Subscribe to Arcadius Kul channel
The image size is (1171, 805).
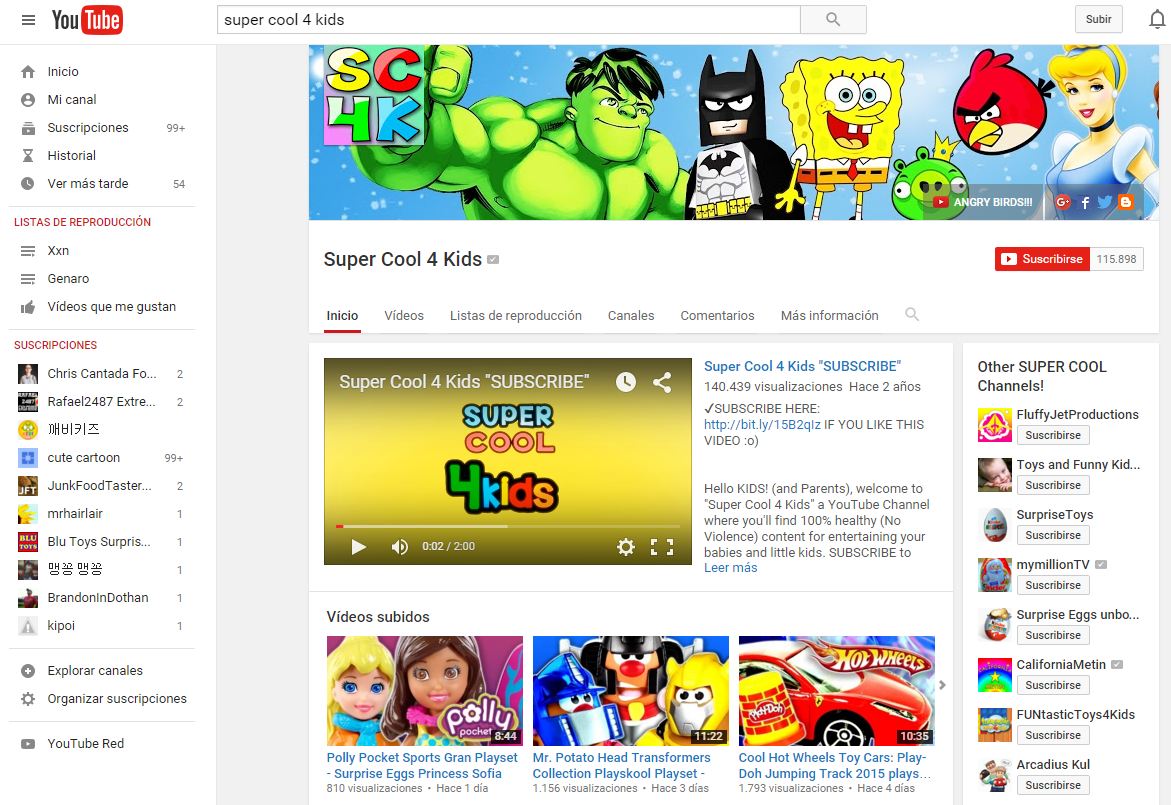(x=1053, y=786)
